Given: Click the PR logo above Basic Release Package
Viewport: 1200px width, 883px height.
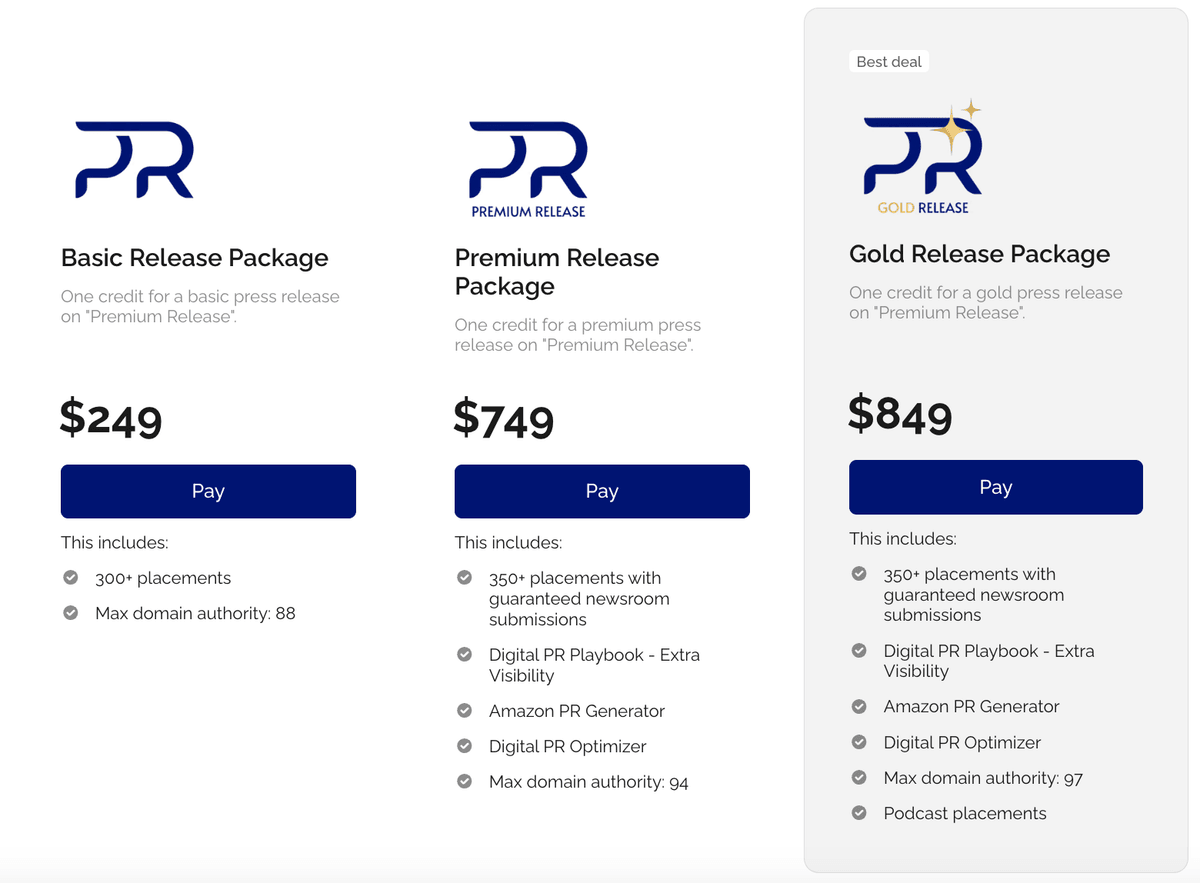Looking at the screenshot, I should [133, 160].
